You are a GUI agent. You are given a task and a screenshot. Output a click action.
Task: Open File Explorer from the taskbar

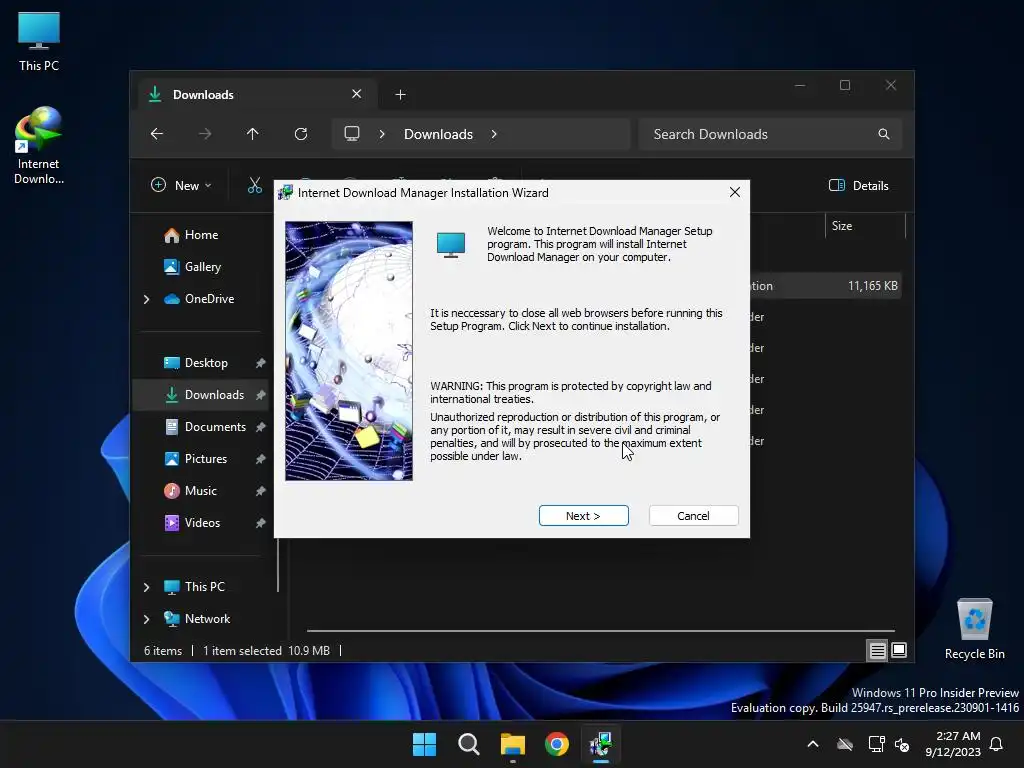pos(513,744)
